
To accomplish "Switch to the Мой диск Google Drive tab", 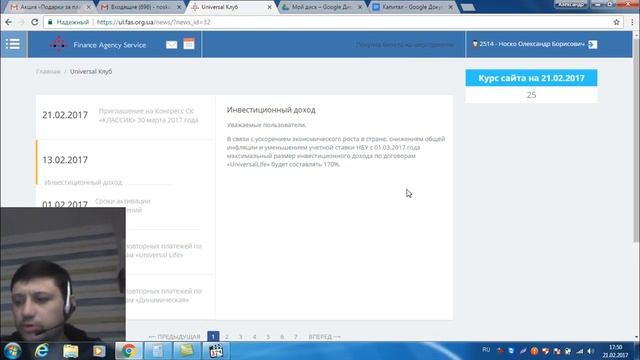I will click(x=322, y=7).
